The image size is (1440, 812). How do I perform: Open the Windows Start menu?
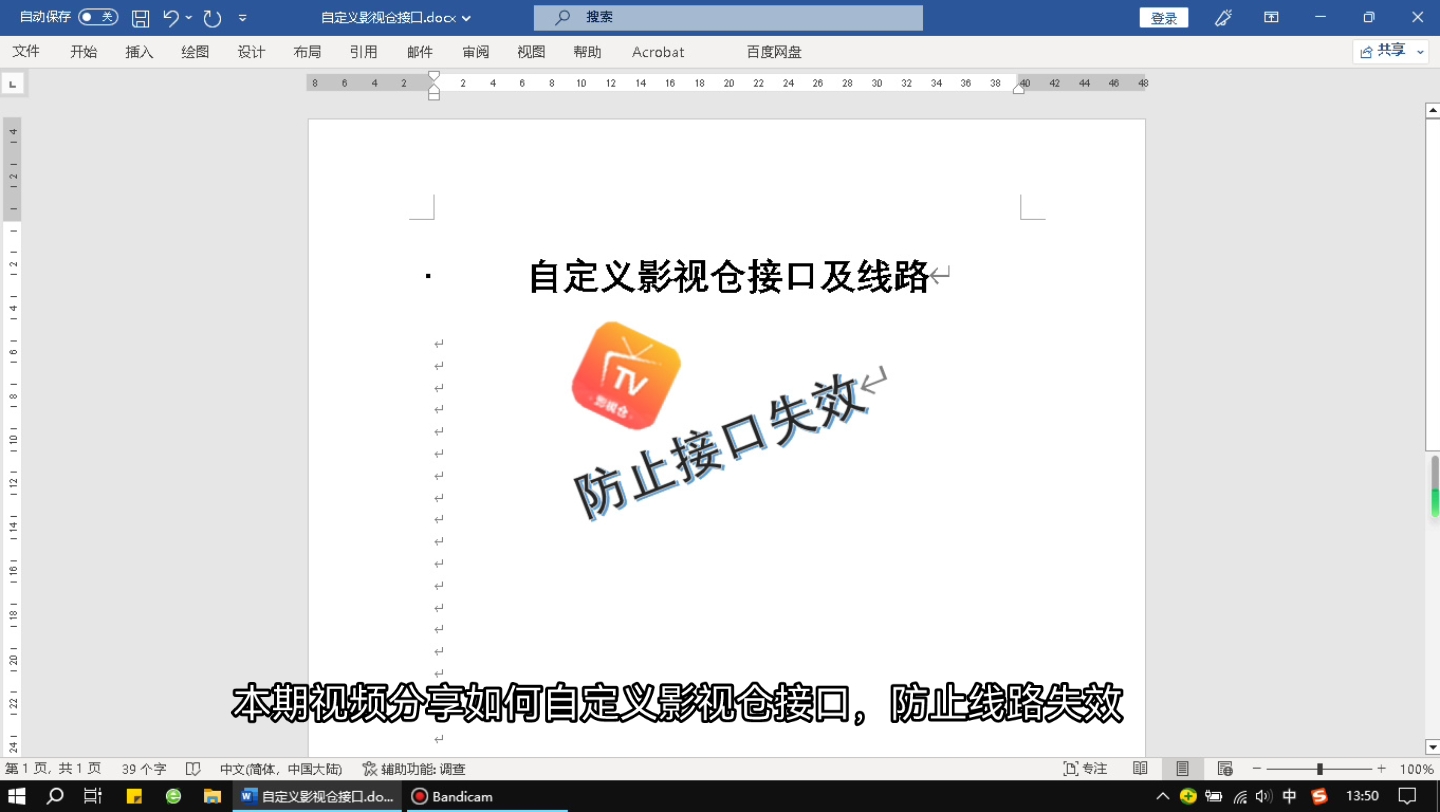pyautogui.click(x=17, y=797)
